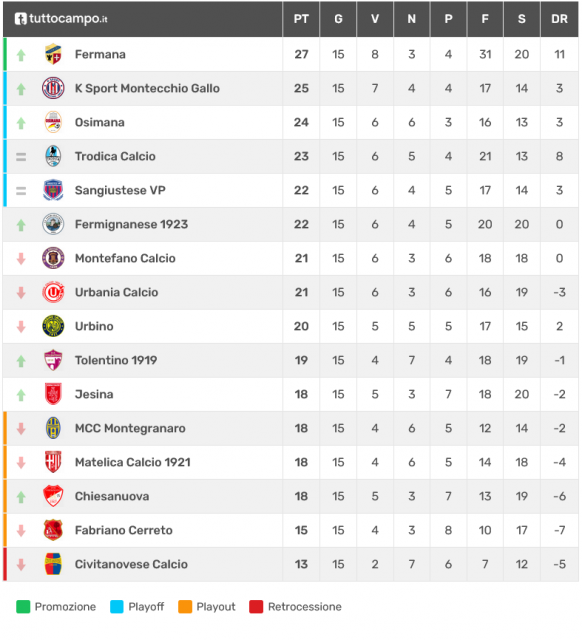The width and height of the screenshot is (582, 640).
Task: Select the Urbino yellow-blue badge
Action: tap(53, 326)
